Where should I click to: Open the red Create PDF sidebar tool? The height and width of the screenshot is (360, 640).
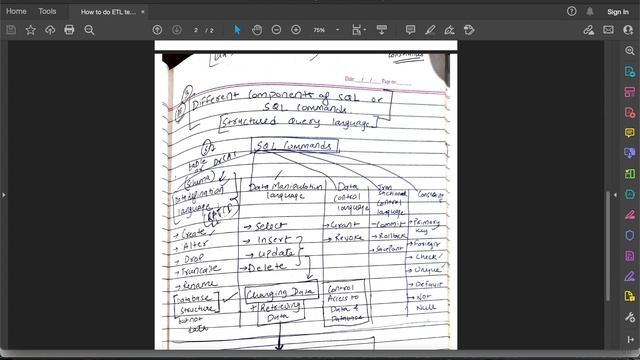click(x=629, y=112)
